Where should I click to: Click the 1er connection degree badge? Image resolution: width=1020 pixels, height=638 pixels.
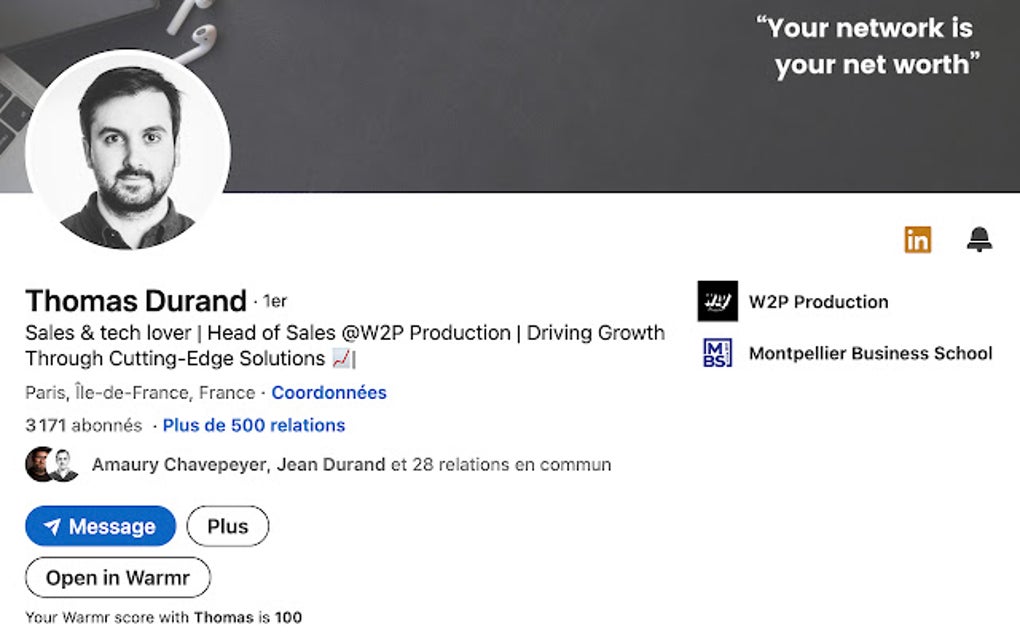coord(274,301)
